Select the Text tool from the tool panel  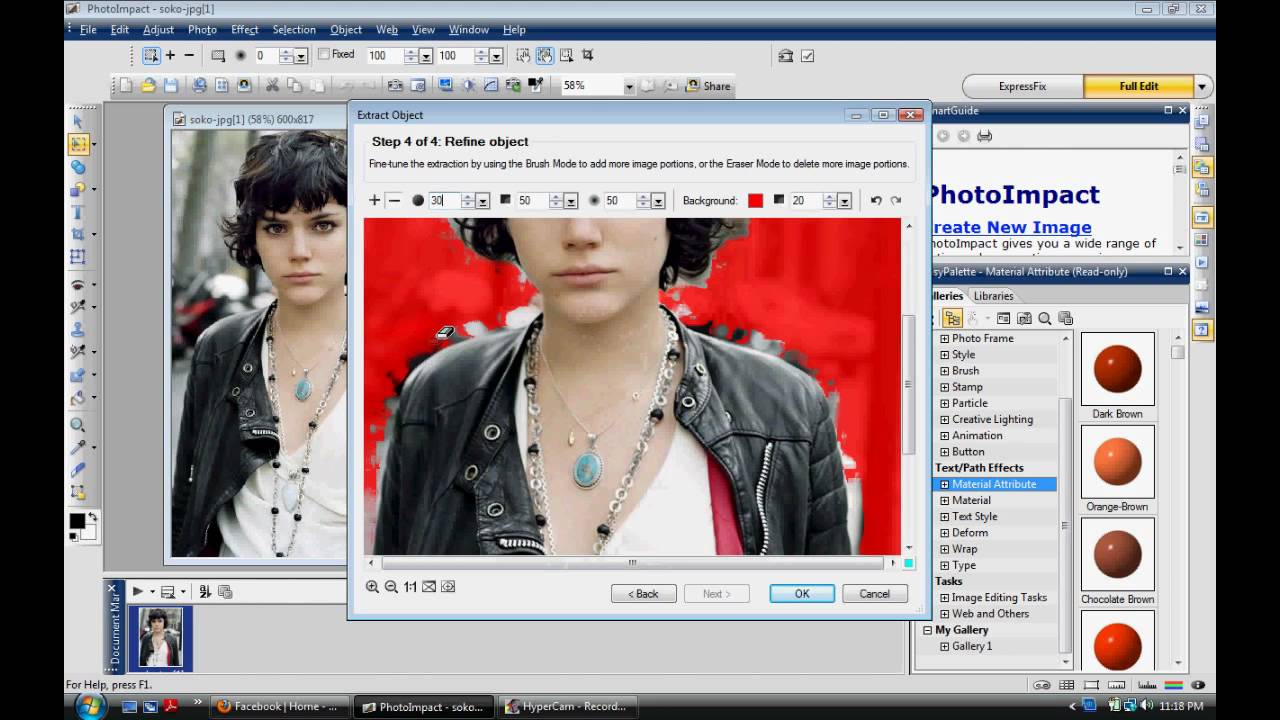(76, 212)
